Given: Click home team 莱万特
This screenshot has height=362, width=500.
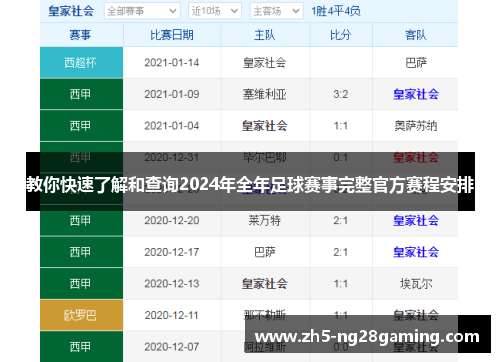Looking at the screenshot, I should [x=265, y=221].
